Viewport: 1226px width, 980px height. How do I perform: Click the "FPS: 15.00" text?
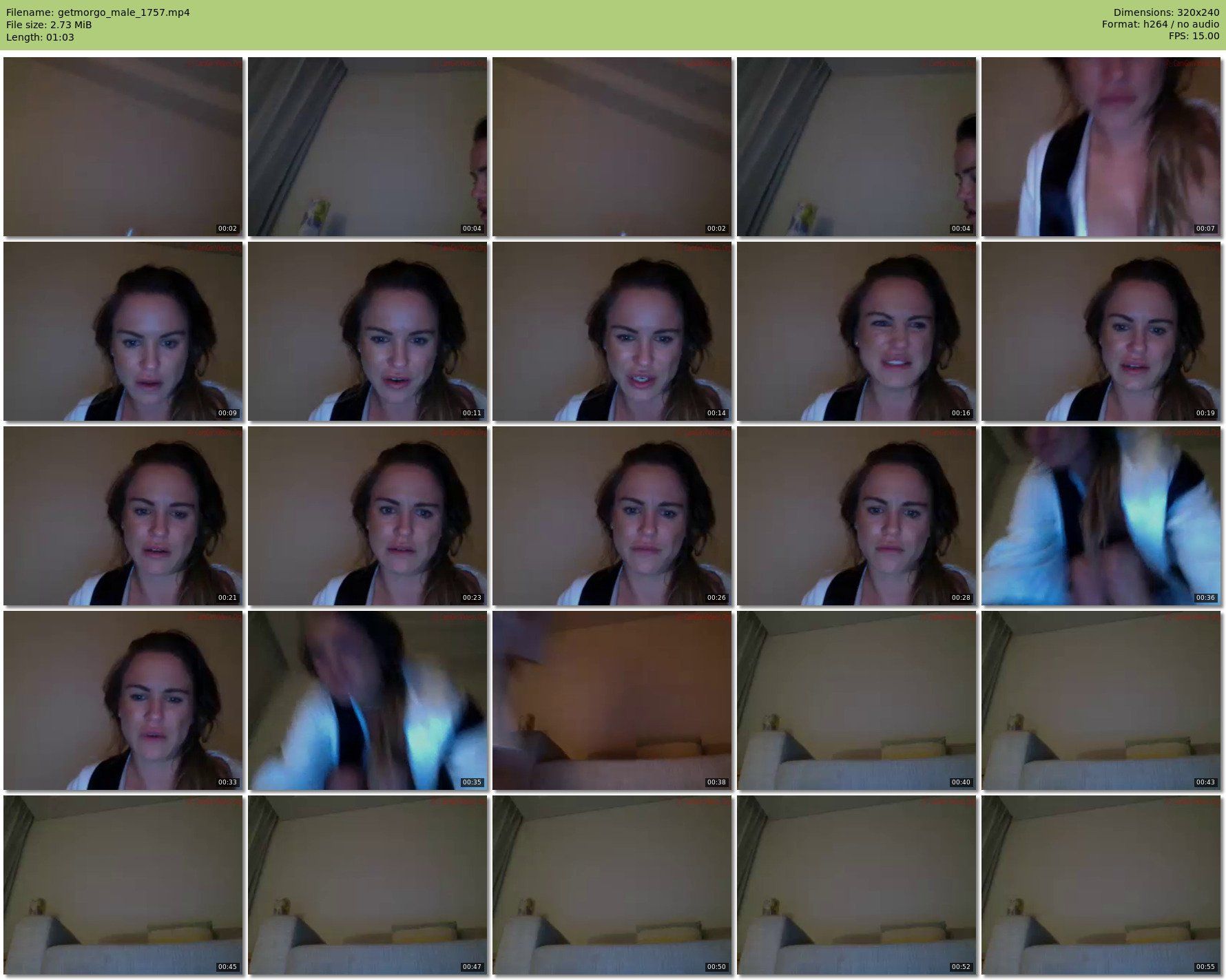(x=1194, y=36)
